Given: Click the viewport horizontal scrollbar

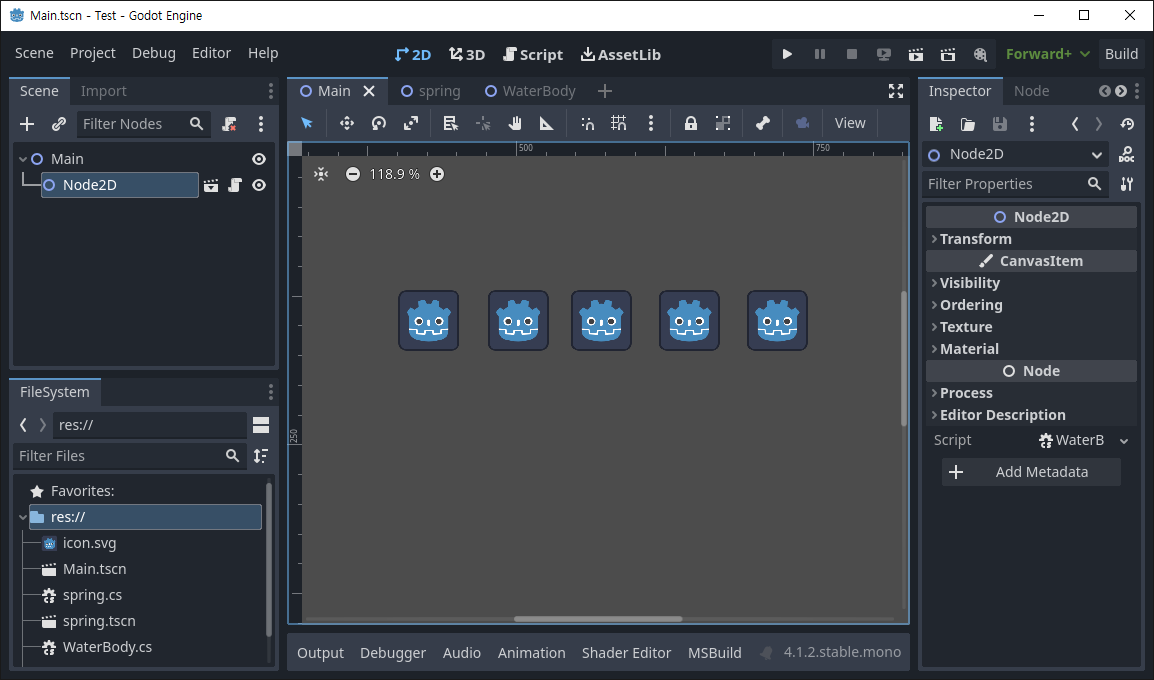Looking at the screenshot, I should pos(598,619).
